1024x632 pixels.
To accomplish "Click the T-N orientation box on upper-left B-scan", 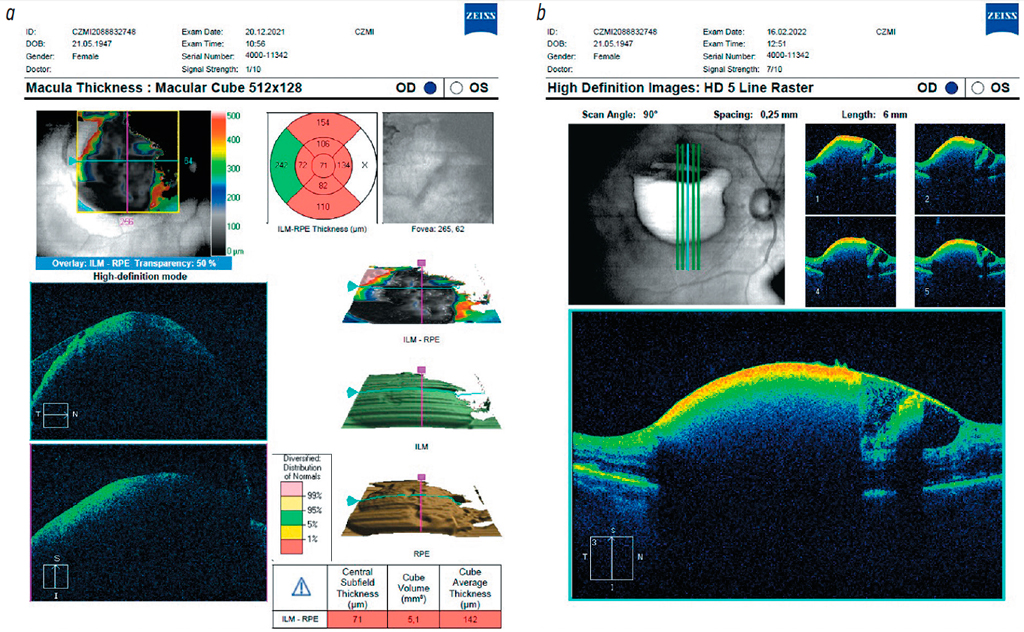I will tap(55, 414).
